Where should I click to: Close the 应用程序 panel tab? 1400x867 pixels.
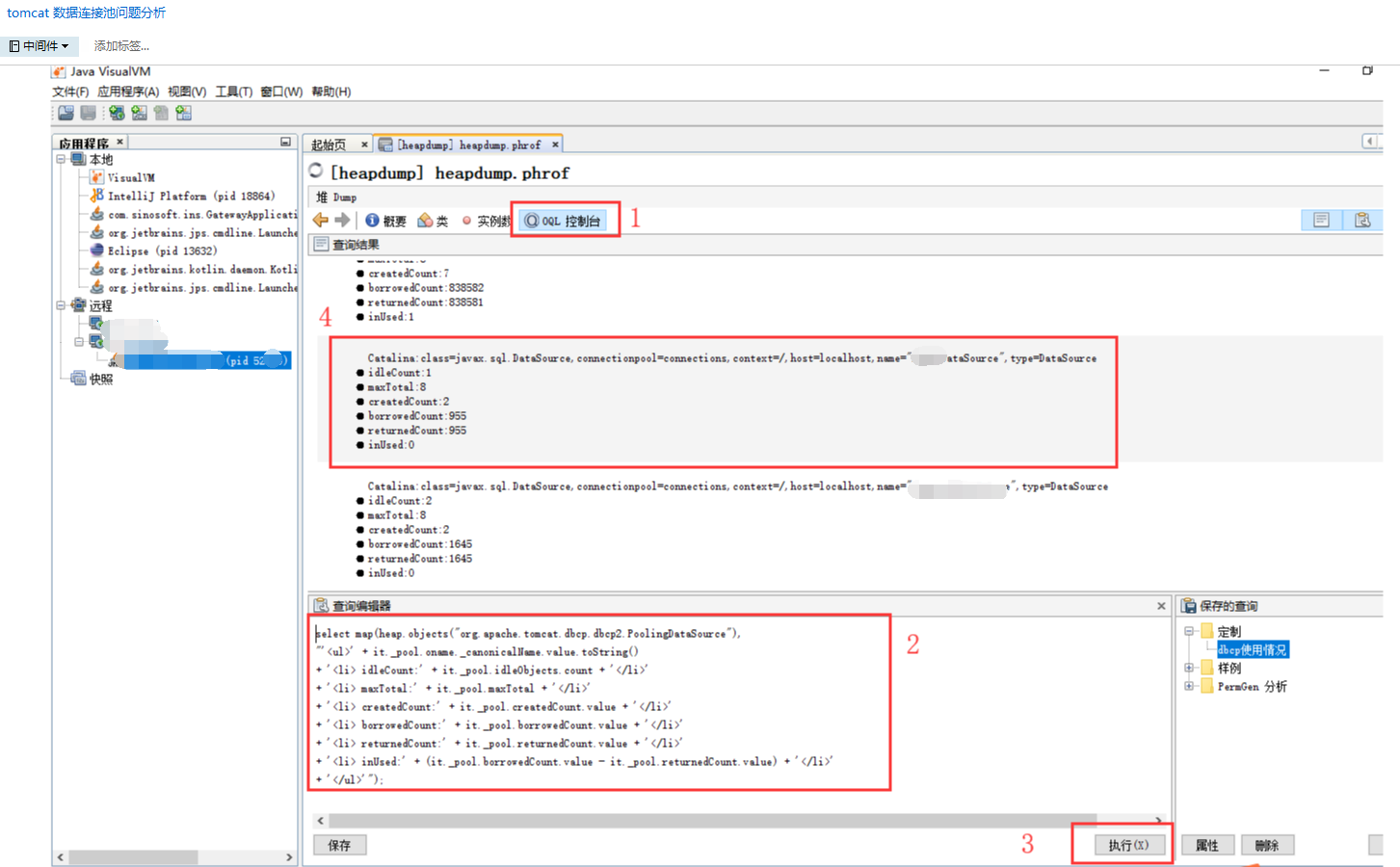pyautogui.click(x=120, y=143)
